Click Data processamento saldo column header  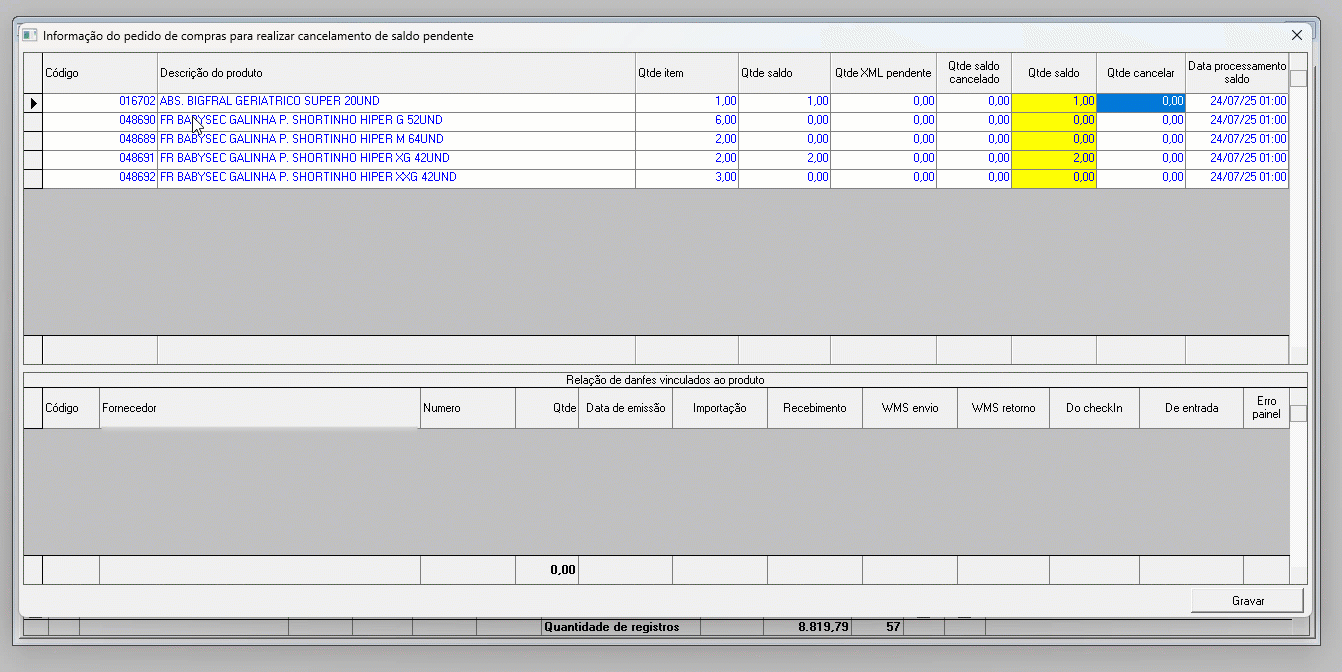1237,73
